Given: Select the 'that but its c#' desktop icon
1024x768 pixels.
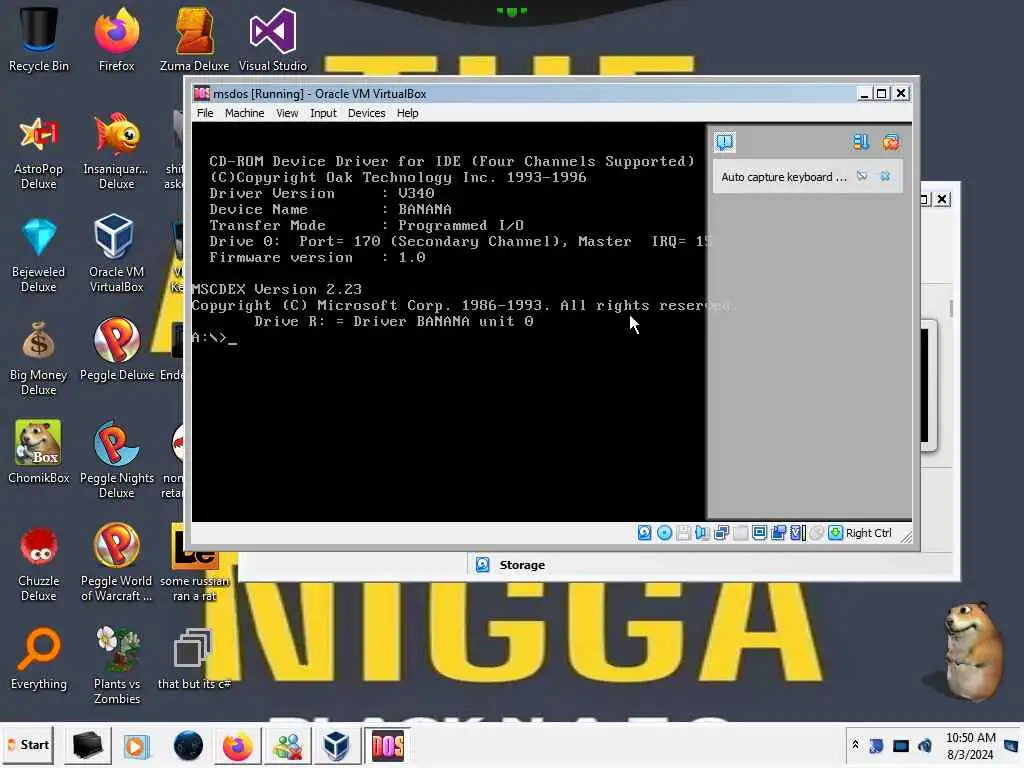Looking at the screenshot, I should click(x=194, y=658).
